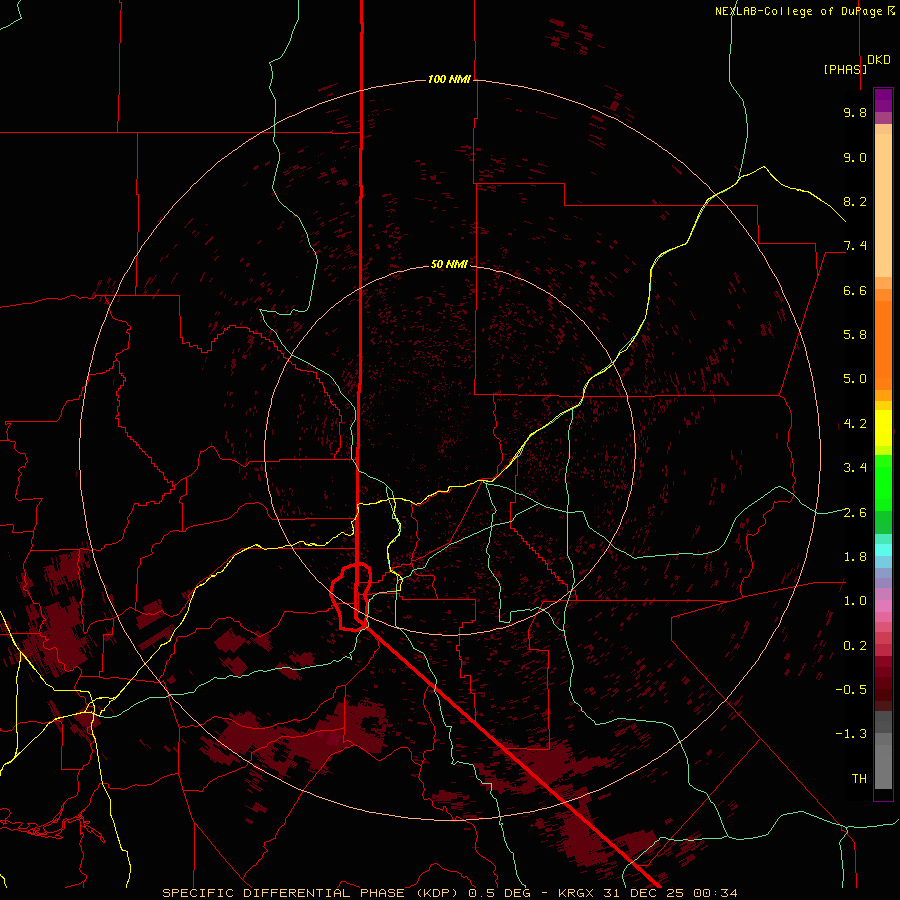
Task: Click the 100 NMI range ring label
Action: click(x=449, y=79)
